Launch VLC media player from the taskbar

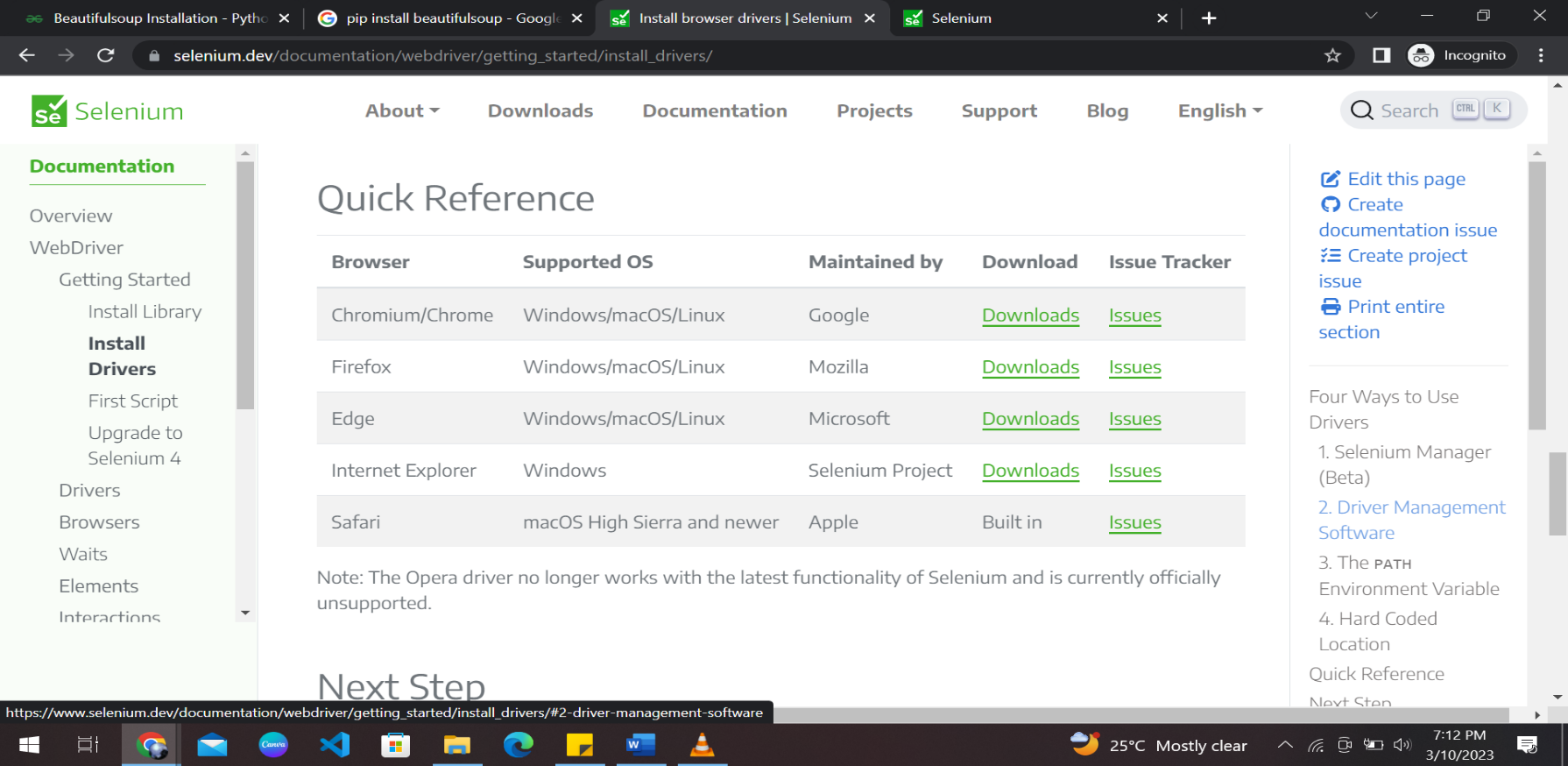pyautogui.click(x=702, y=745)
